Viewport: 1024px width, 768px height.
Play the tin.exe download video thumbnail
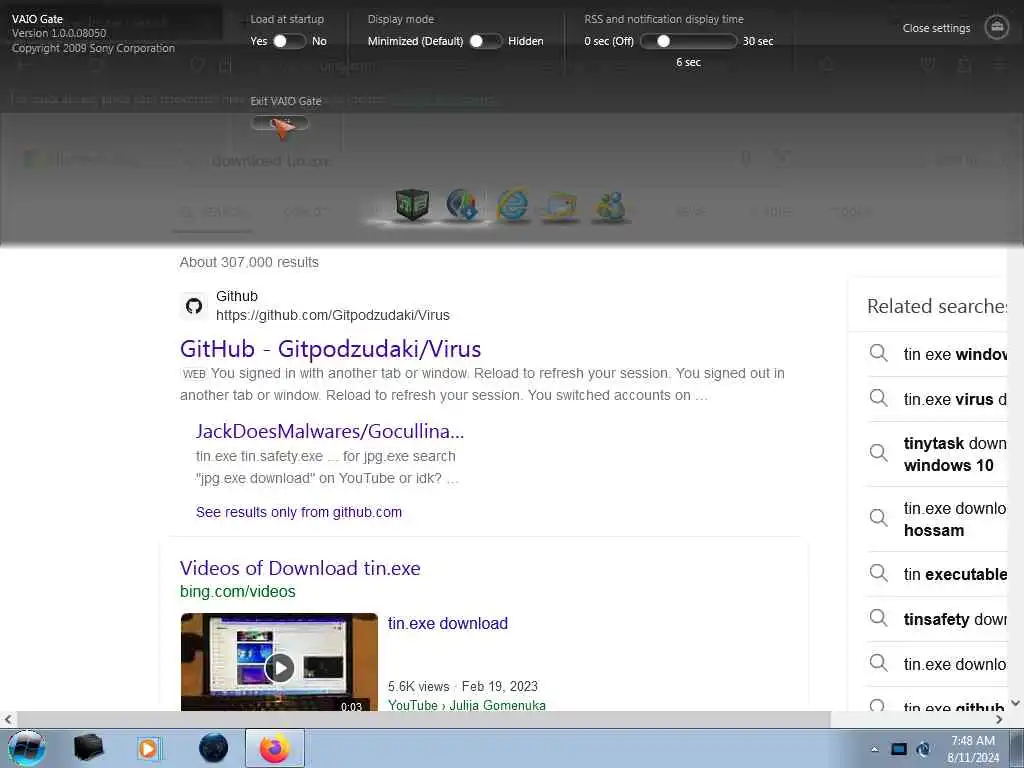click(x=280, y=662)
